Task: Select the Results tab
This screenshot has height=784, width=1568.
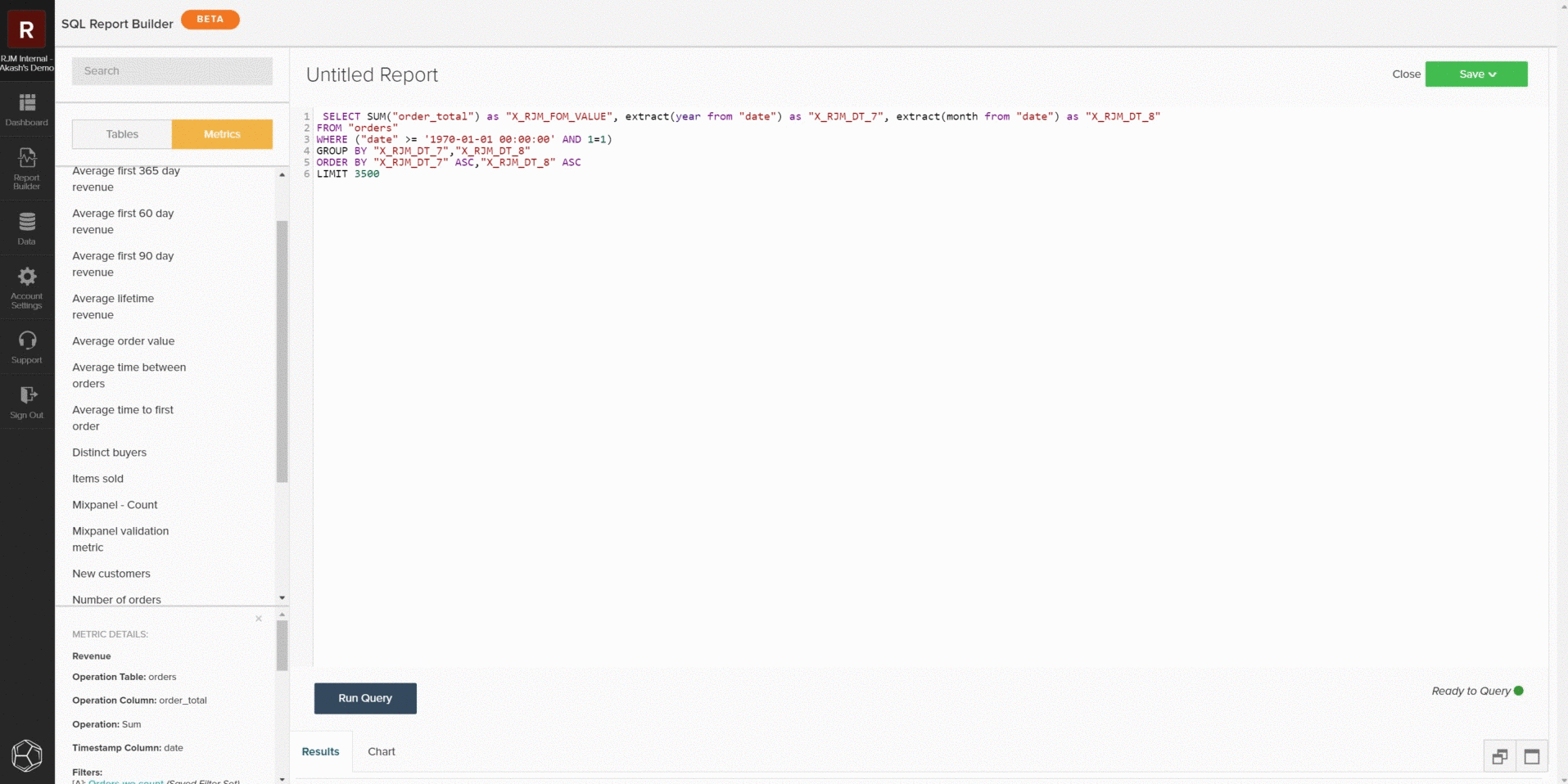Action: click(x=319, y=750)
